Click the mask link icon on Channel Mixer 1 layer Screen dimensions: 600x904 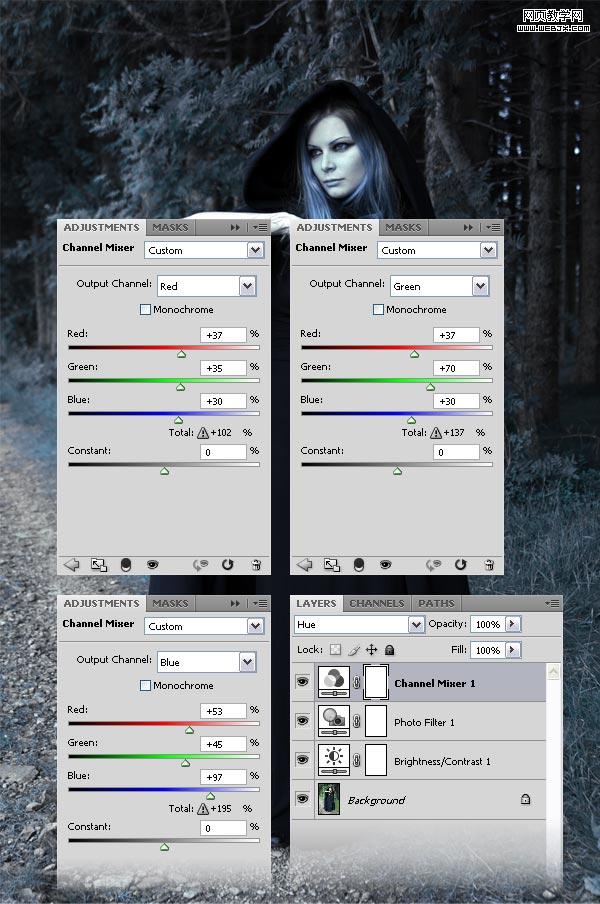tap(357, 683)
